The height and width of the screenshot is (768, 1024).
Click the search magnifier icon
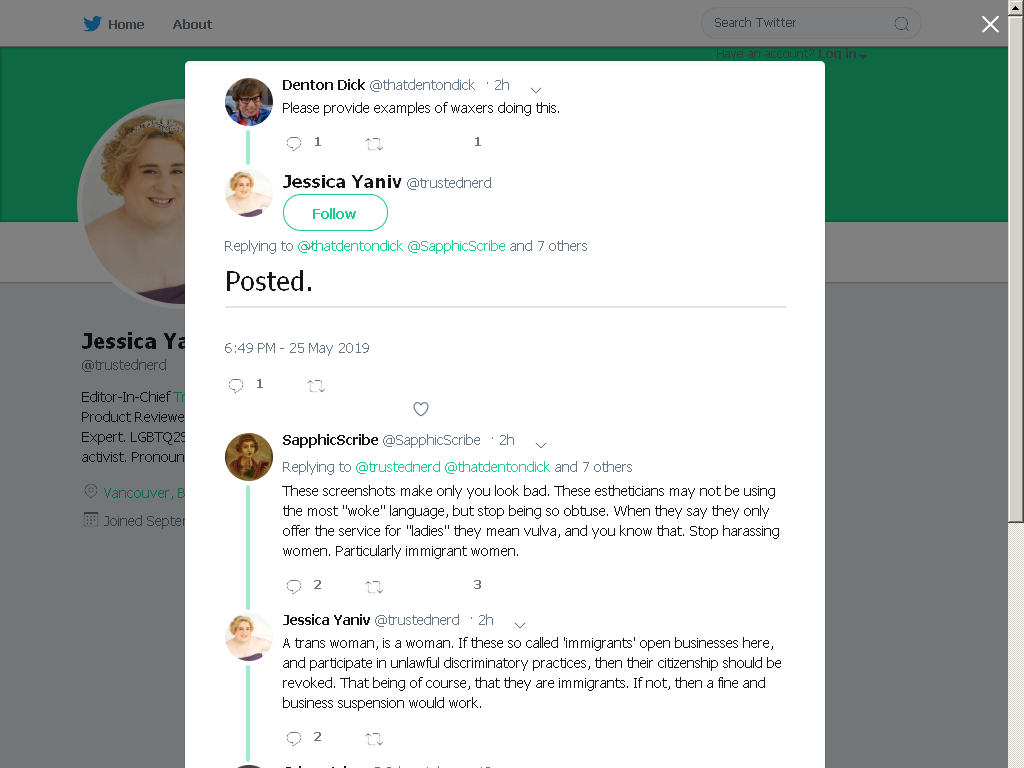point(901,24)
